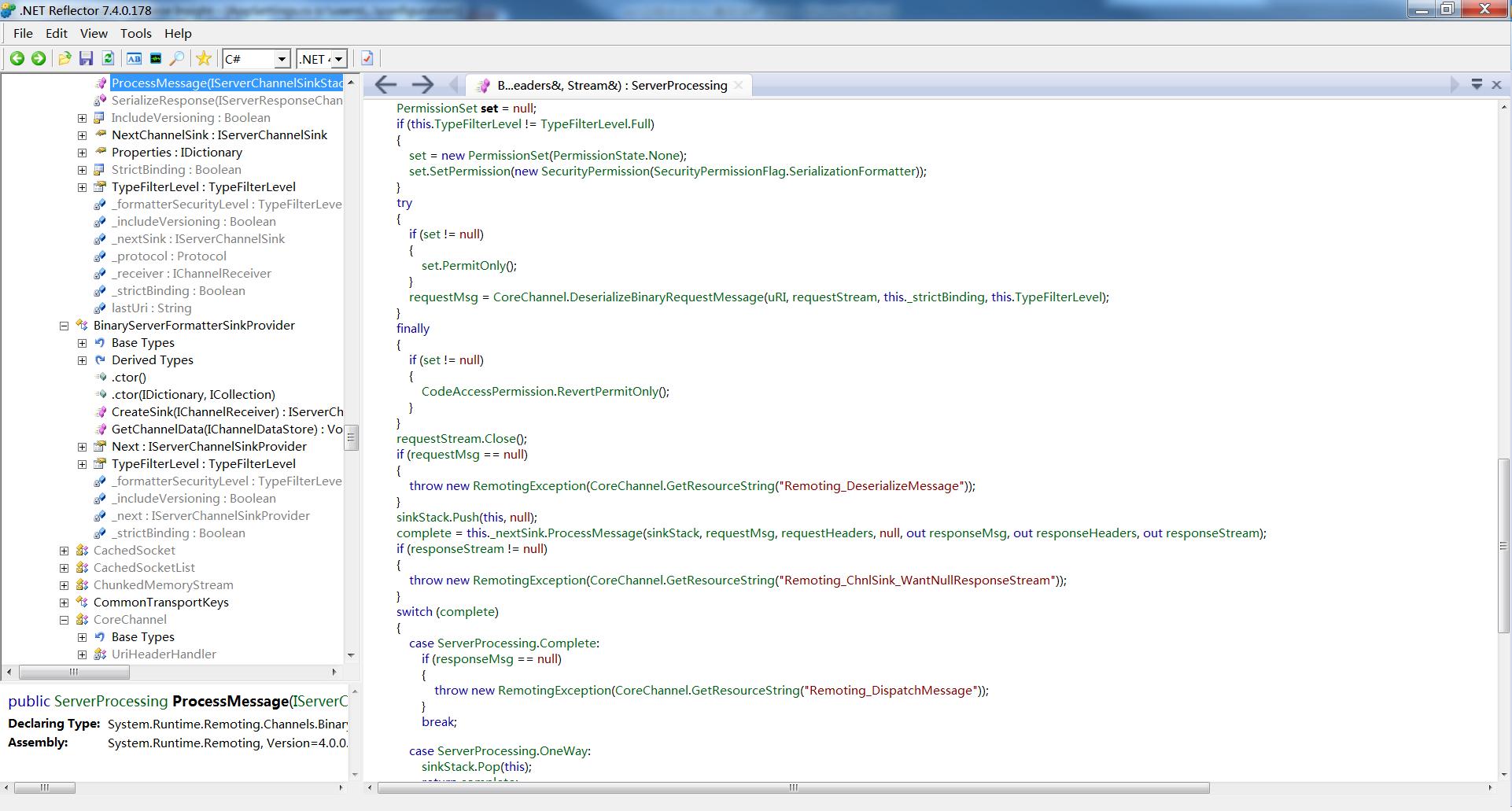This screenshot has width=1512, height=811.
Task: Click the green Forward arrow in toolbar
Action: coord(38,59)
